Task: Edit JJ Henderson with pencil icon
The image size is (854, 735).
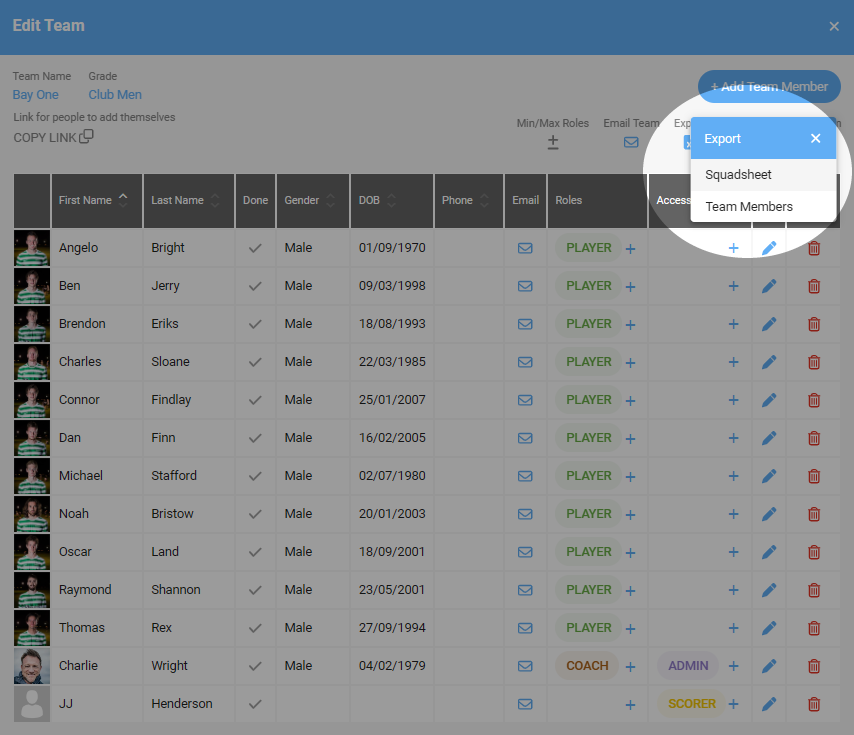Action: (x=769, y=705)
